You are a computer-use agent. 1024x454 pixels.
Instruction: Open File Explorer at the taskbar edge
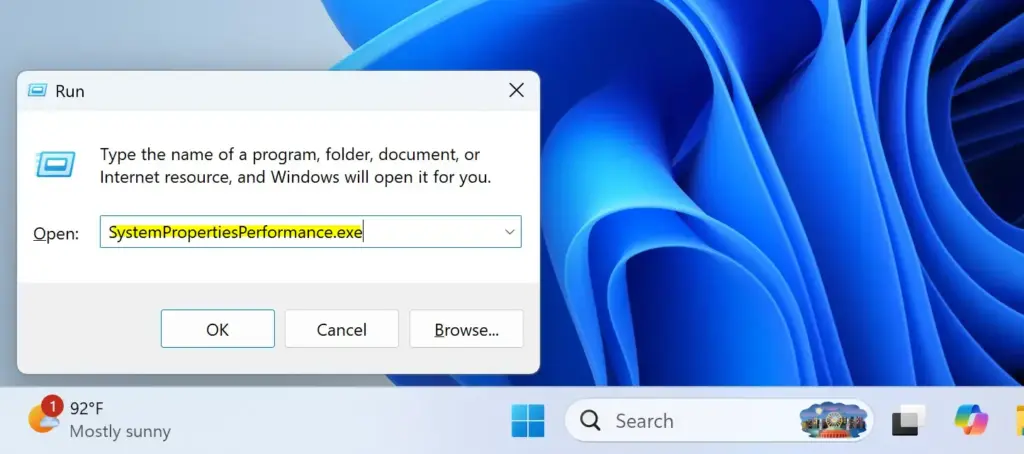tap(1019, 421)
